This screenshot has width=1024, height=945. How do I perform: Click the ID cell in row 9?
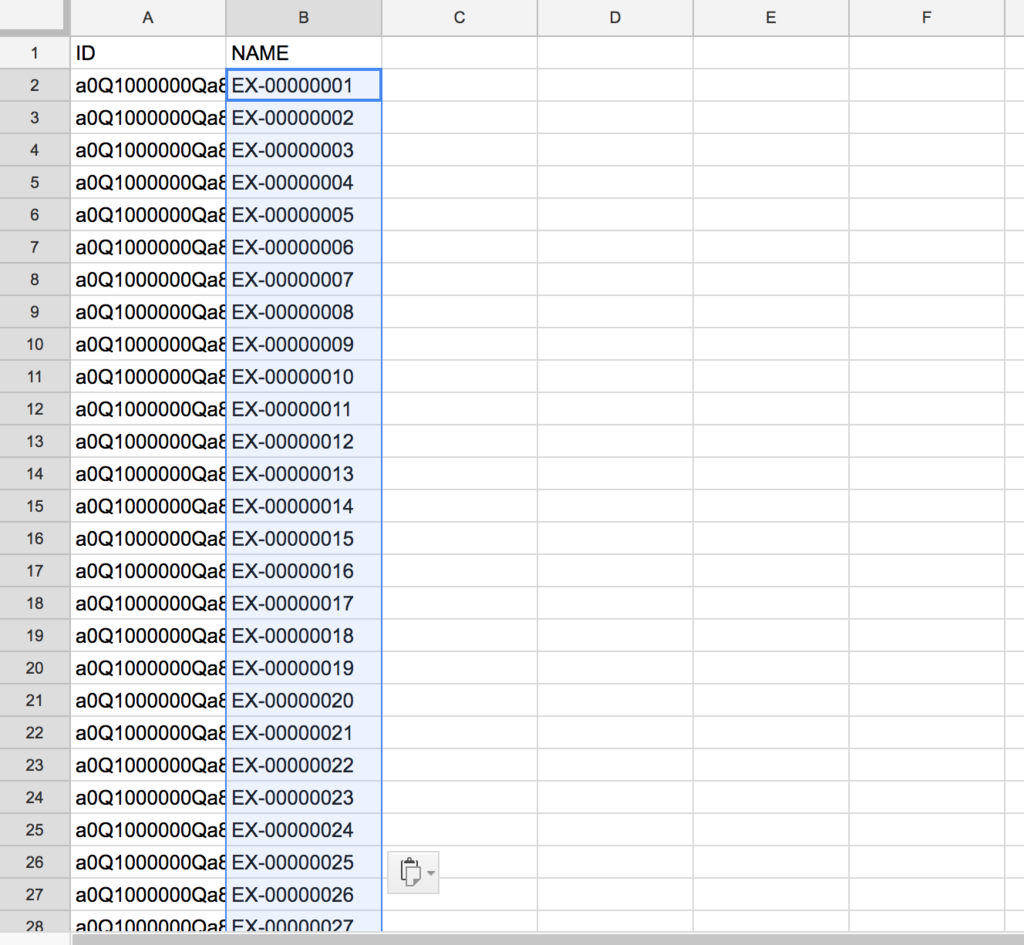coord(148,312)
